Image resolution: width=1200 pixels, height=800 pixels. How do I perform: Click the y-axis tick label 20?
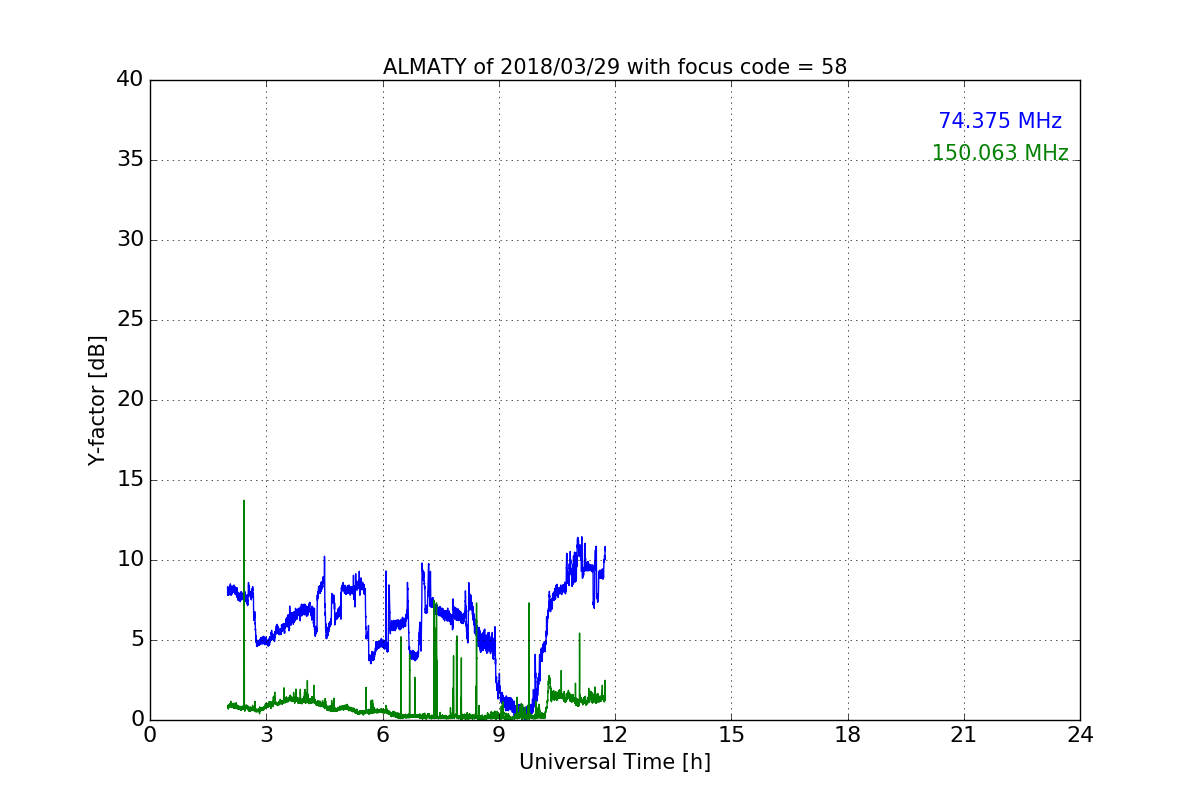[130, 400]
